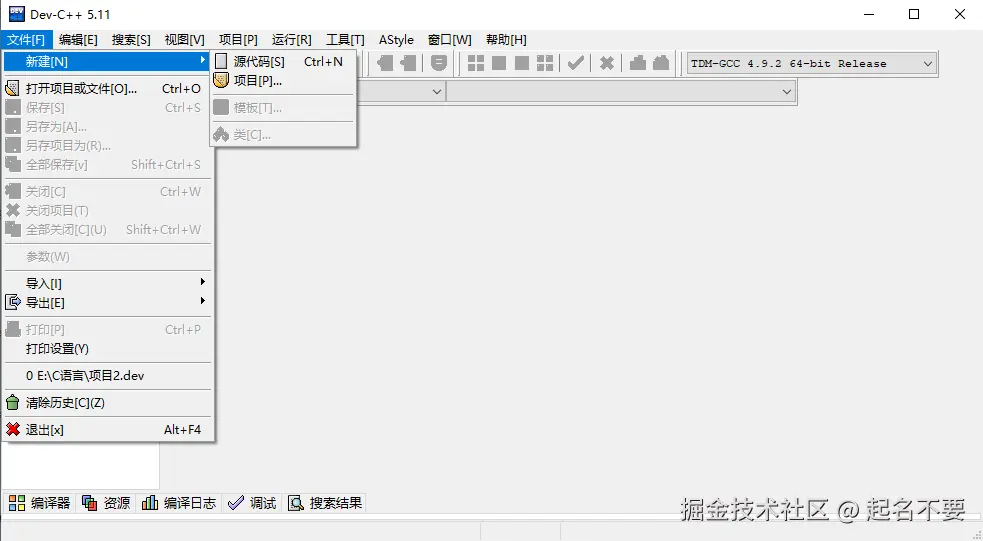
Task: Switch to the 编译器 bottom tab
Action: pyautogui.click(x=39, y=503)
